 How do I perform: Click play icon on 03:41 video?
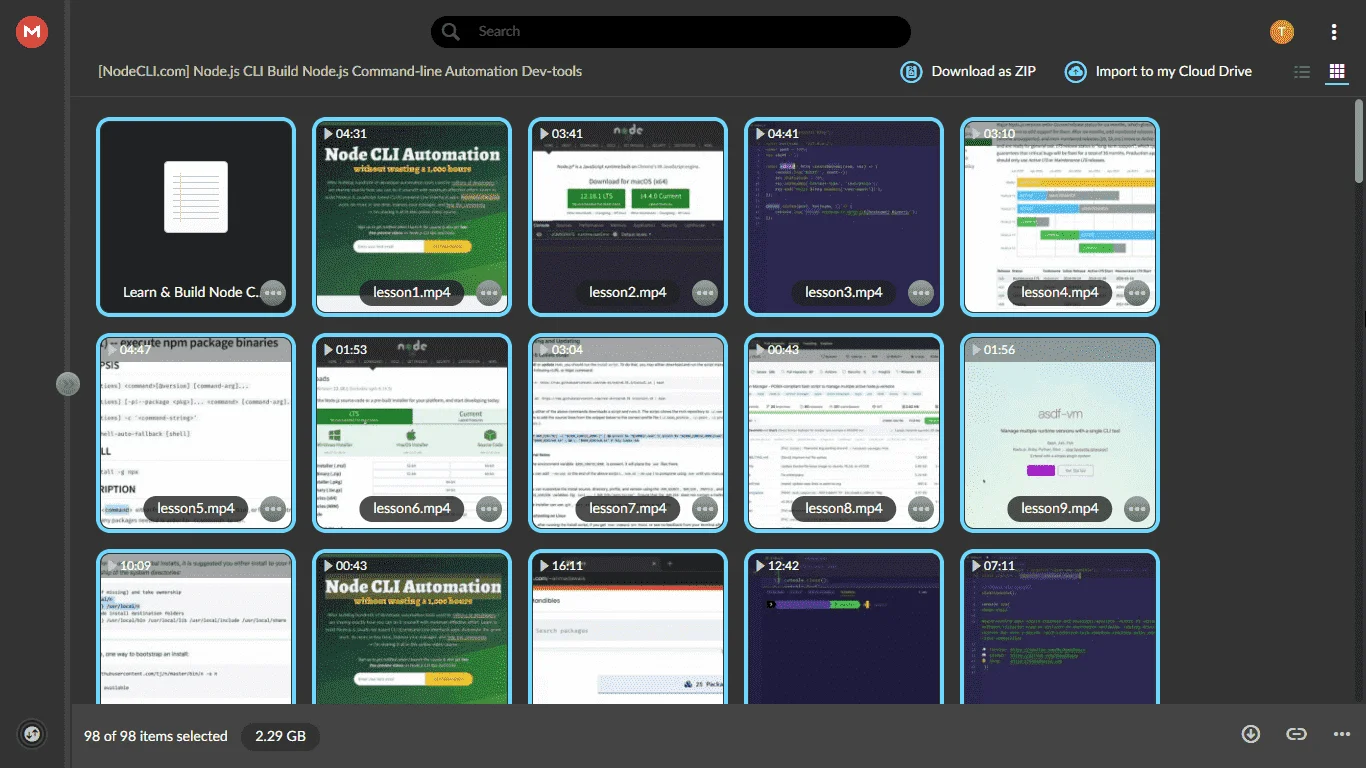pyautogui.click(x=543, y=134)
